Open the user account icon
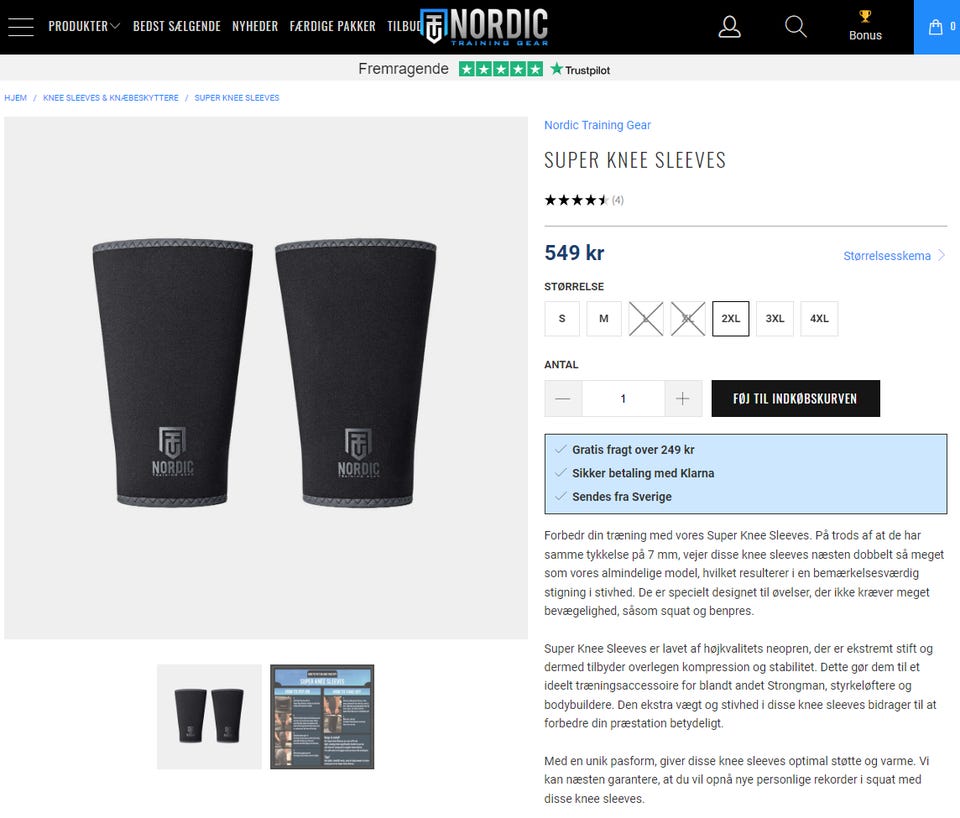This screenshot has width=960, height=818. coord(729,27)
